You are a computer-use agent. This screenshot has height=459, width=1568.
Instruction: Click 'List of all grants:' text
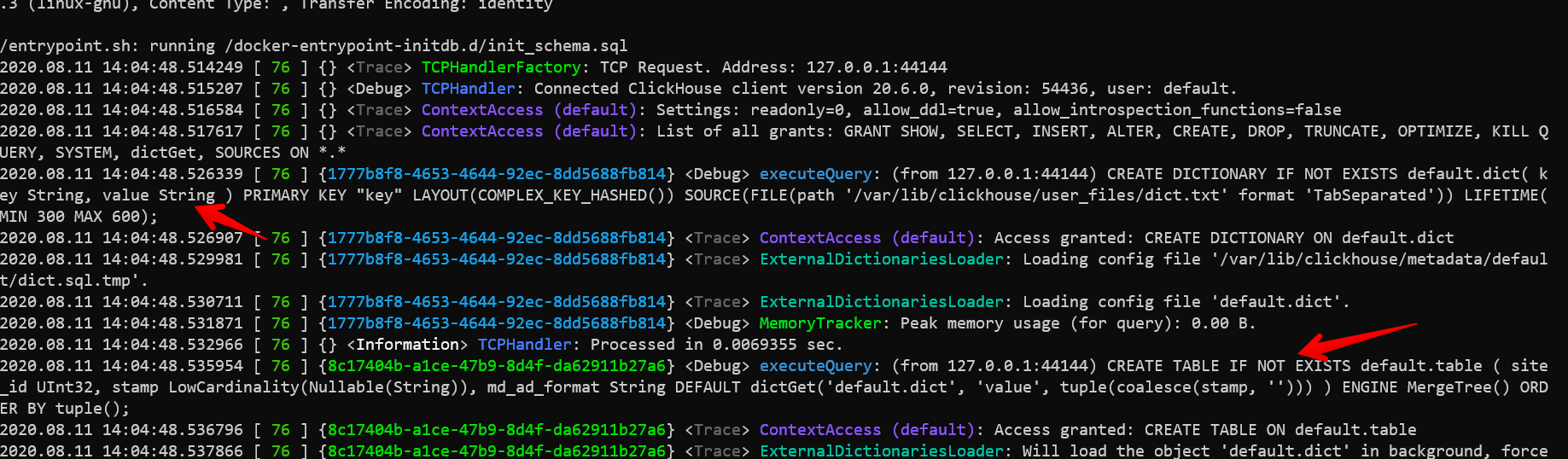point(745,131)
